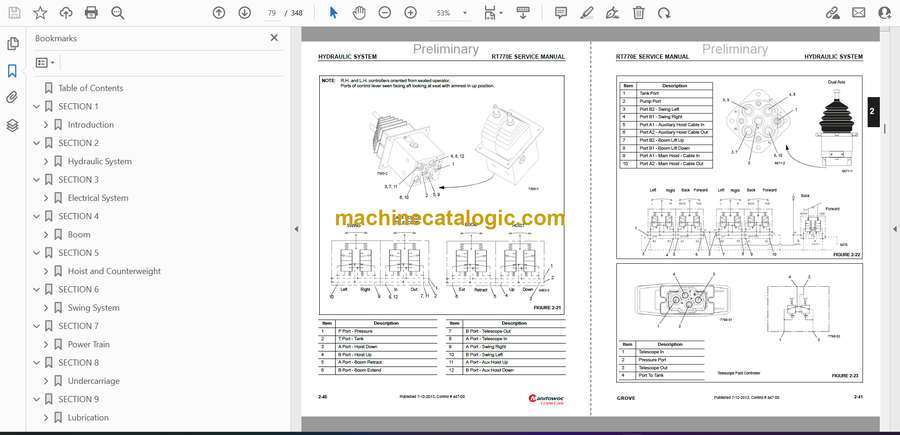Collapse the SECTION 2 bookmark
This screenshot has height=435, width=900.
coord(37,143)
